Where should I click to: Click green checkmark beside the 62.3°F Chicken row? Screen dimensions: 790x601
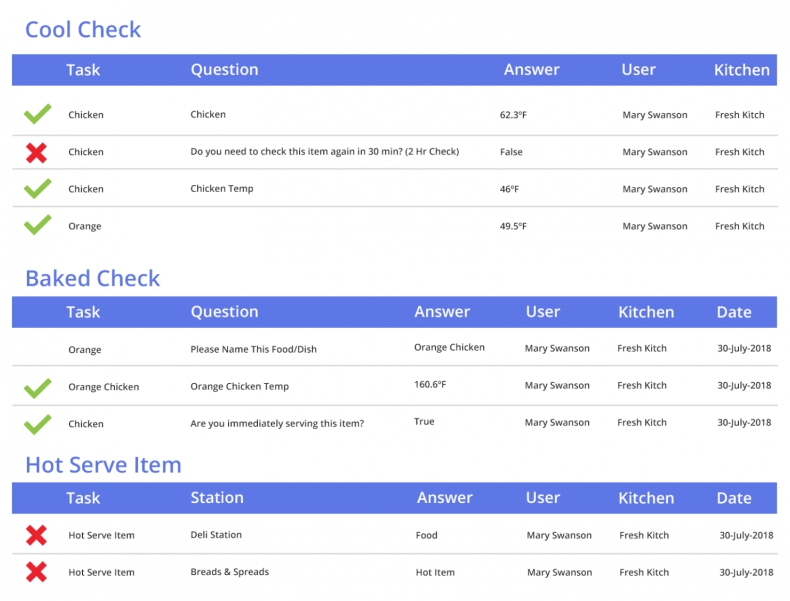pyautogui.click(x=37, y=115)
